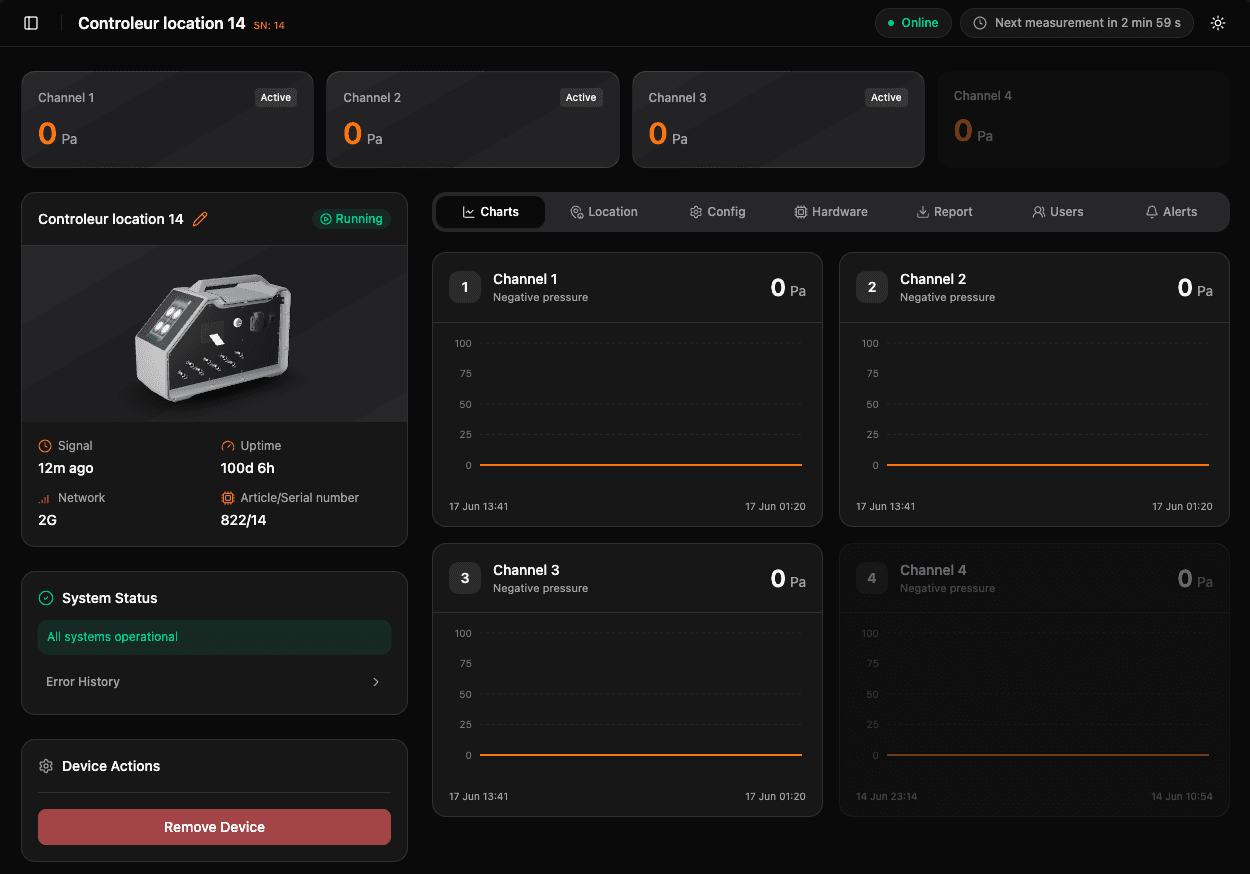The height and width of the screenshot is (874, 1250).
Task: Click the Channel 2 chart title
Action: tap(933, 279)
